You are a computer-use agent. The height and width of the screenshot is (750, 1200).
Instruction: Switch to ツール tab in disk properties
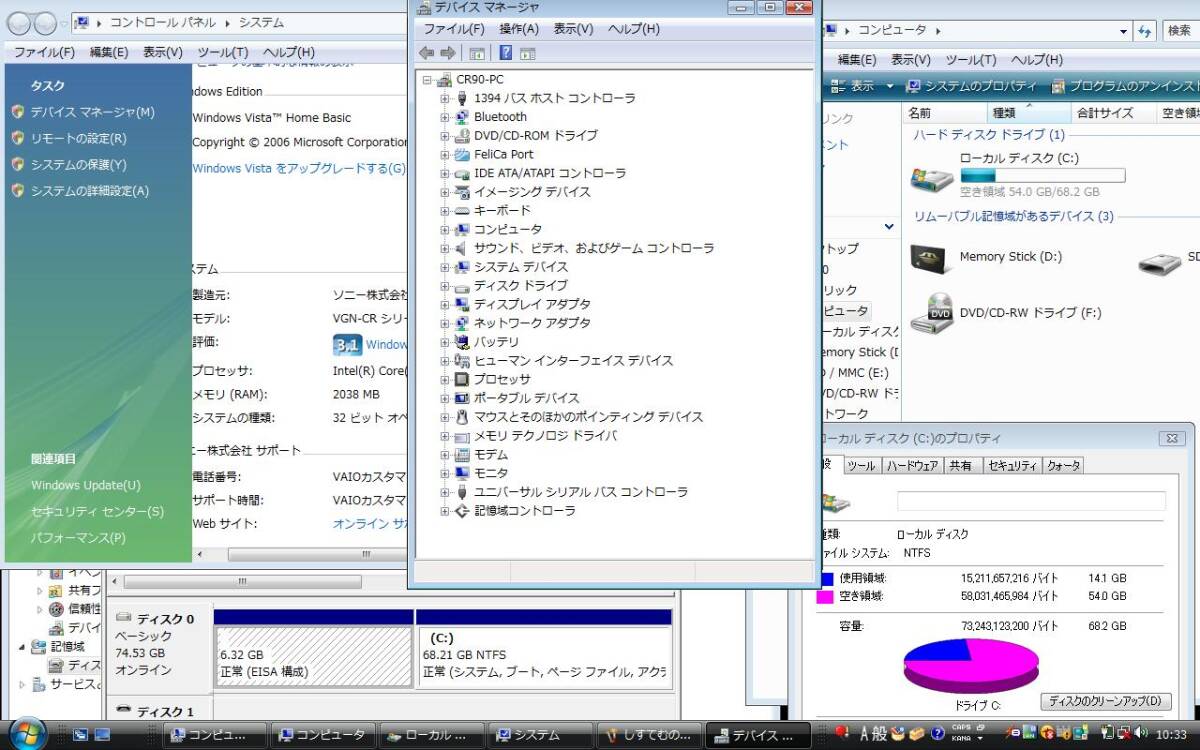pyautogui.click(x=861, y=466)
